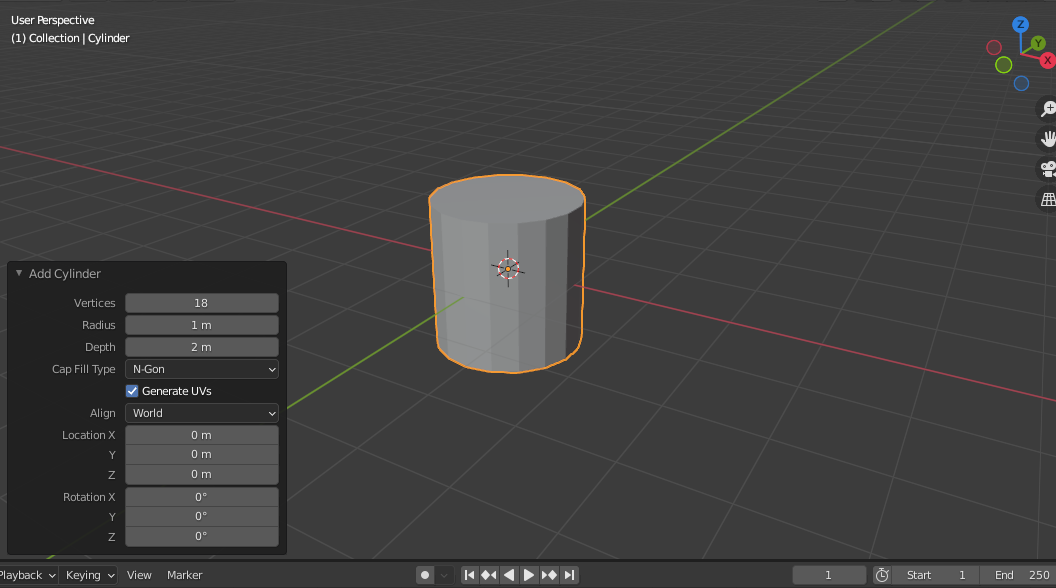Click the red X axis gizmo handle
Viewport: 1056px width, 588px height.
[1047, 61]
